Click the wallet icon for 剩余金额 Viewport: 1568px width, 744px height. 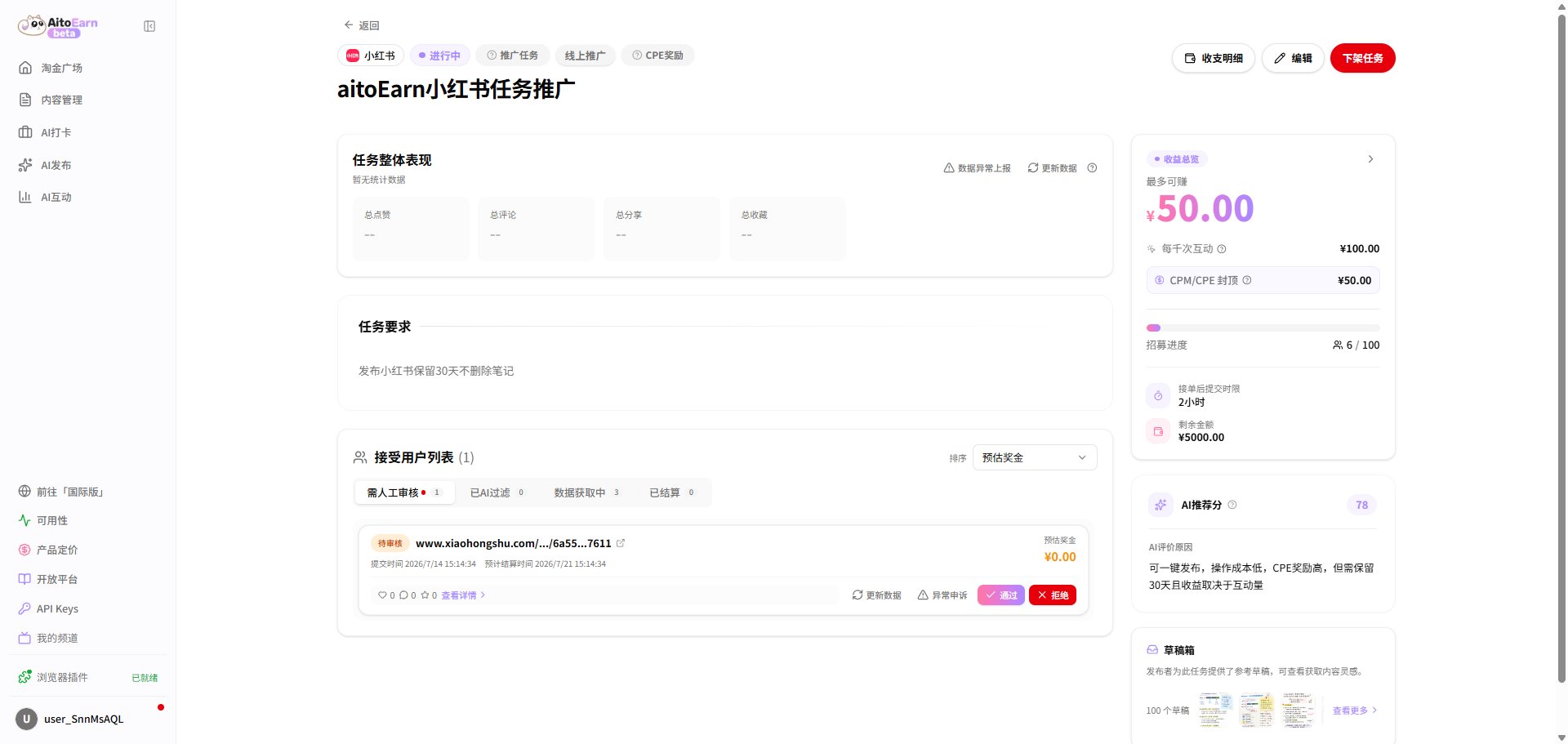(x=1158, y=431)
